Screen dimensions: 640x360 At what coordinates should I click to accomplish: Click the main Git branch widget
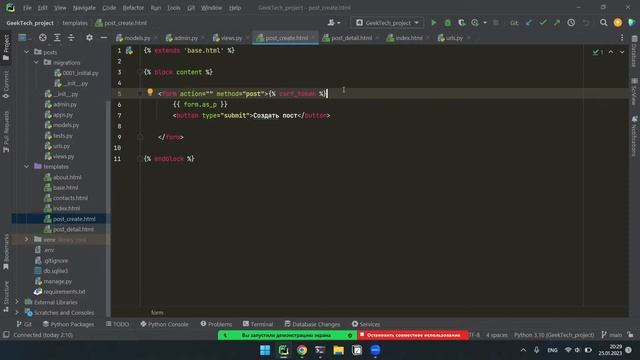[x=611, y=335]
